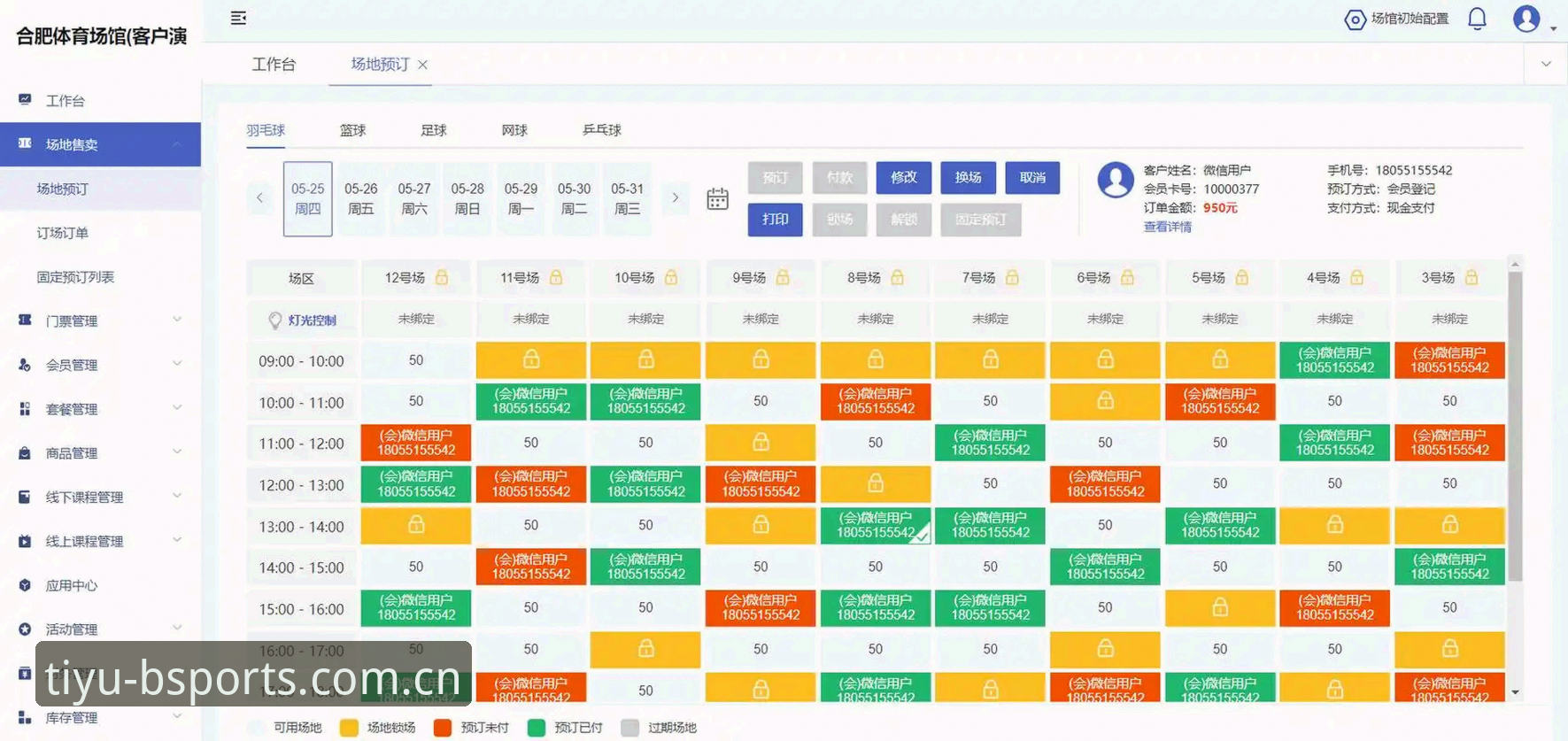Select locked slot court 11 at 09:00
The width and height of the screenshot is (1568, 741).
coord(531,359)
